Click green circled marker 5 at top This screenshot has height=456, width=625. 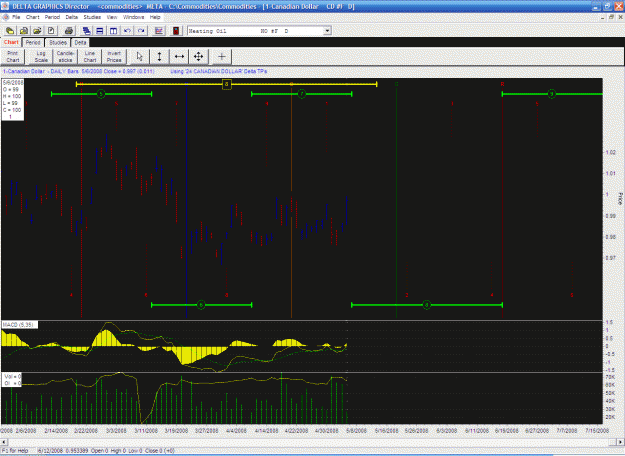(101, 94)
